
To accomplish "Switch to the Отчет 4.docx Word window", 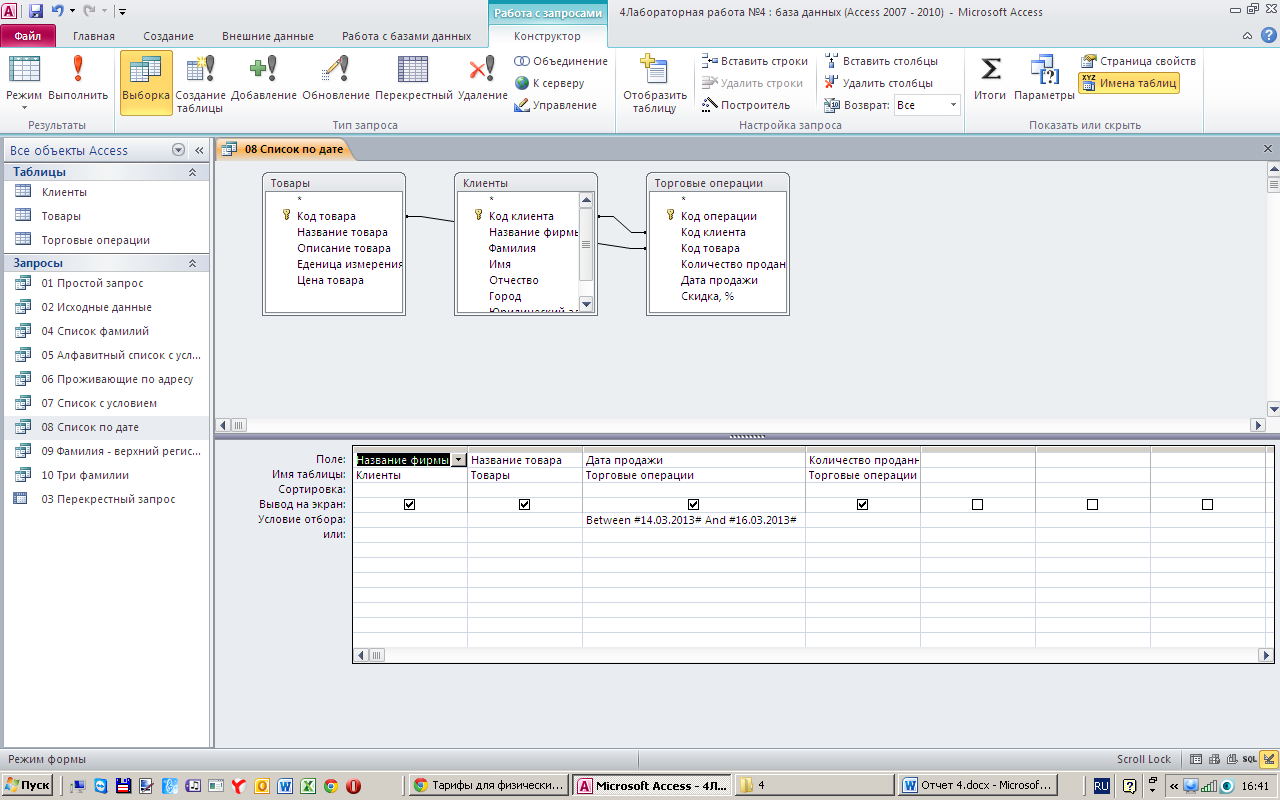I will pyautogui.click(x=978, y=786).
